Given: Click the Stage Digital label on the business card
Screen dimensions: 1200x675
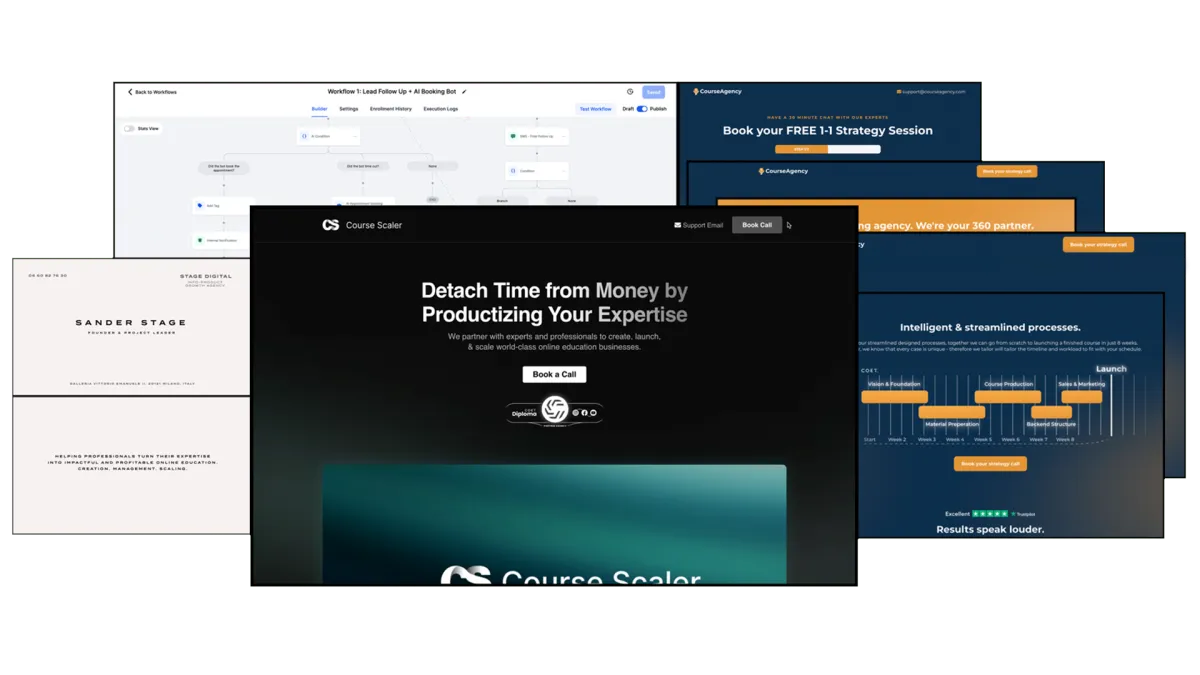Looking at the screenshot, I should 206,276.
